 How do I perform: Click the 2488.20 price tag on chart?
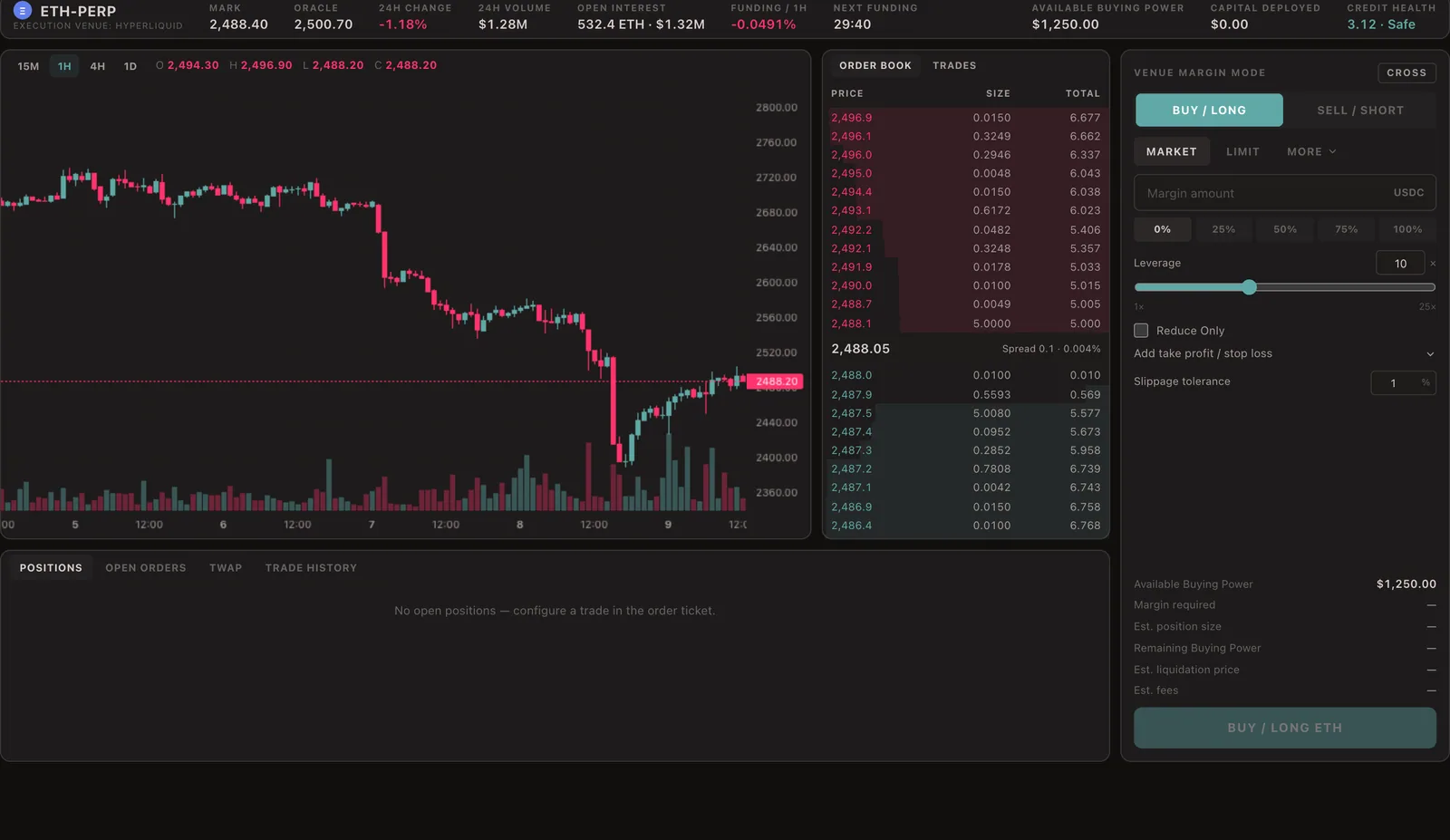tap(776, 381)
